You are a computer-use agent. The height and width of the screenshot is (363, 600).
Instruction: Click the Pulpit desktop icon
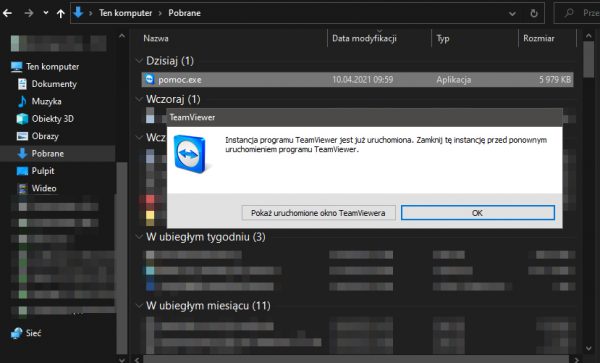(22, 171)
